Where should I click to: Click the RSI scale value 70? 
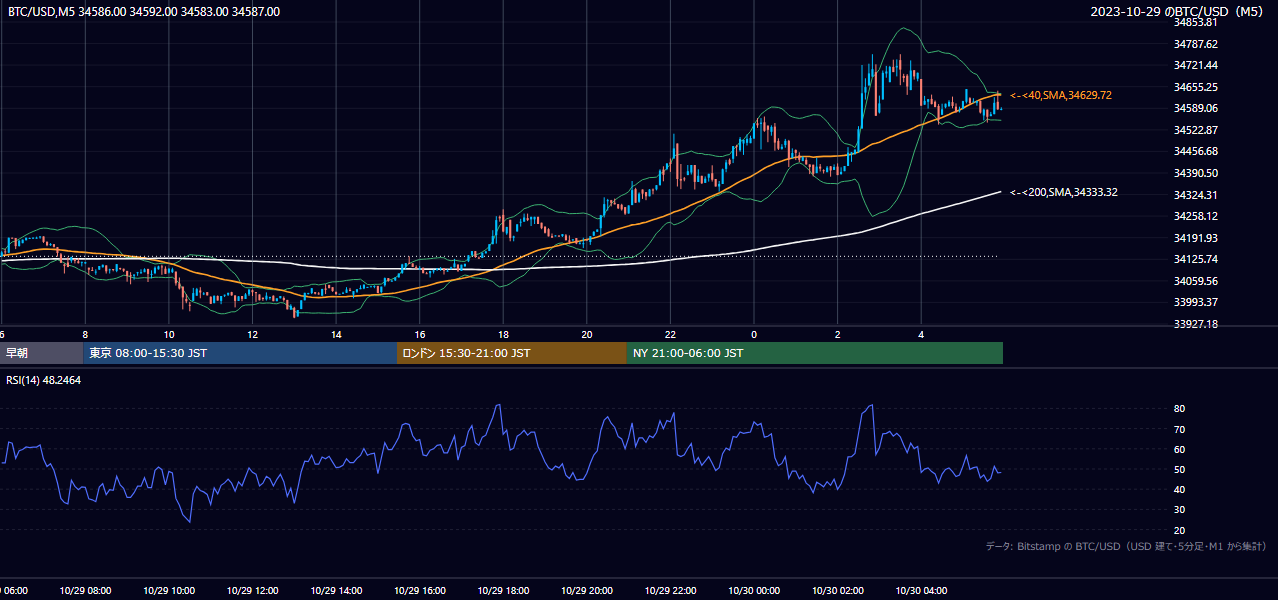click(x=1179, y=429)
